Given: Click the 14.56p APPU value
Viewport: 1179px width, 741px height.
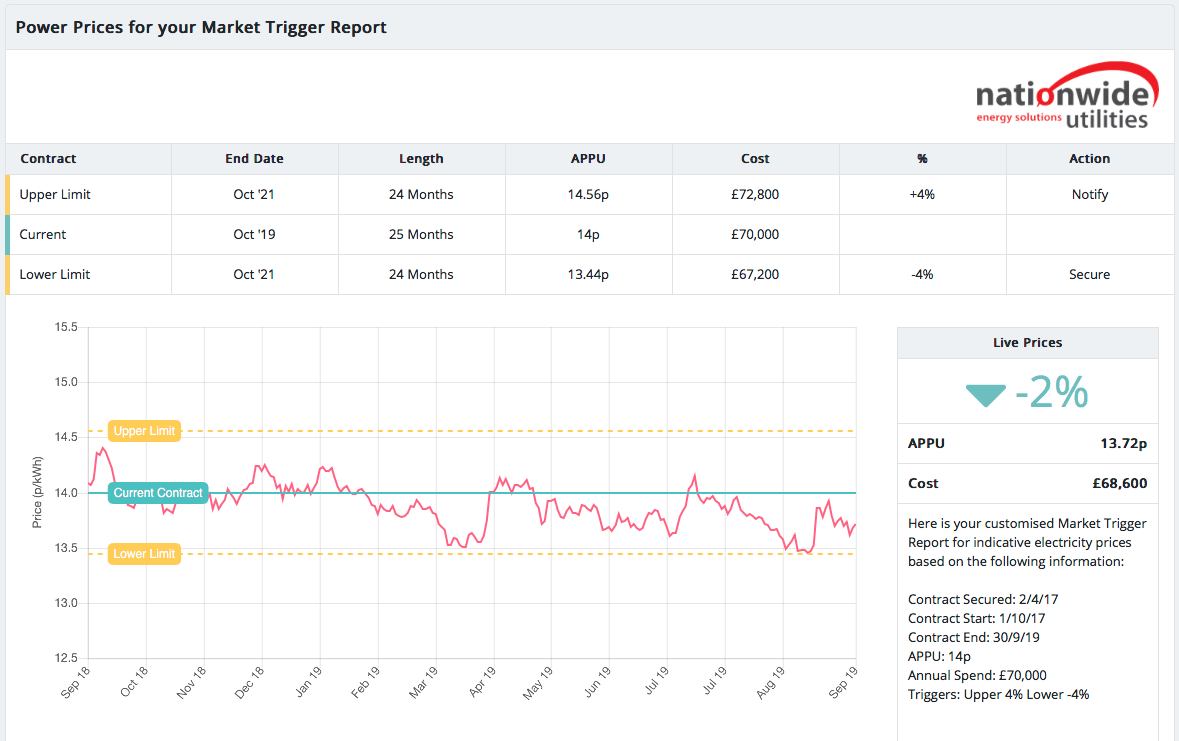Looking at the screenshot, I should [588, 194].
